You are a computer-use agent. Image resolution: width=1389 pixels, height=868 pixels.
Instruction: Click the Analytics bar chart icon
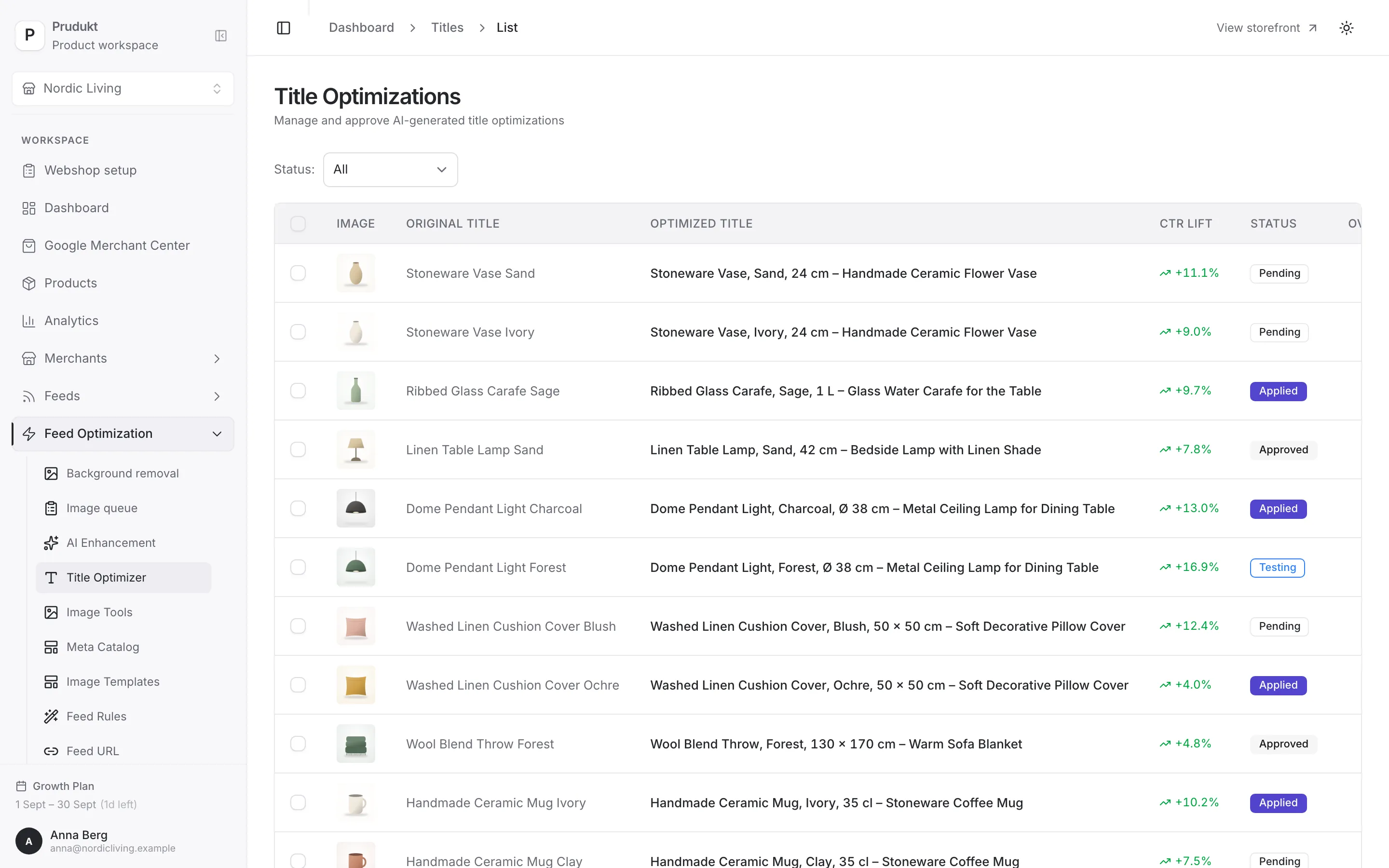29,321
